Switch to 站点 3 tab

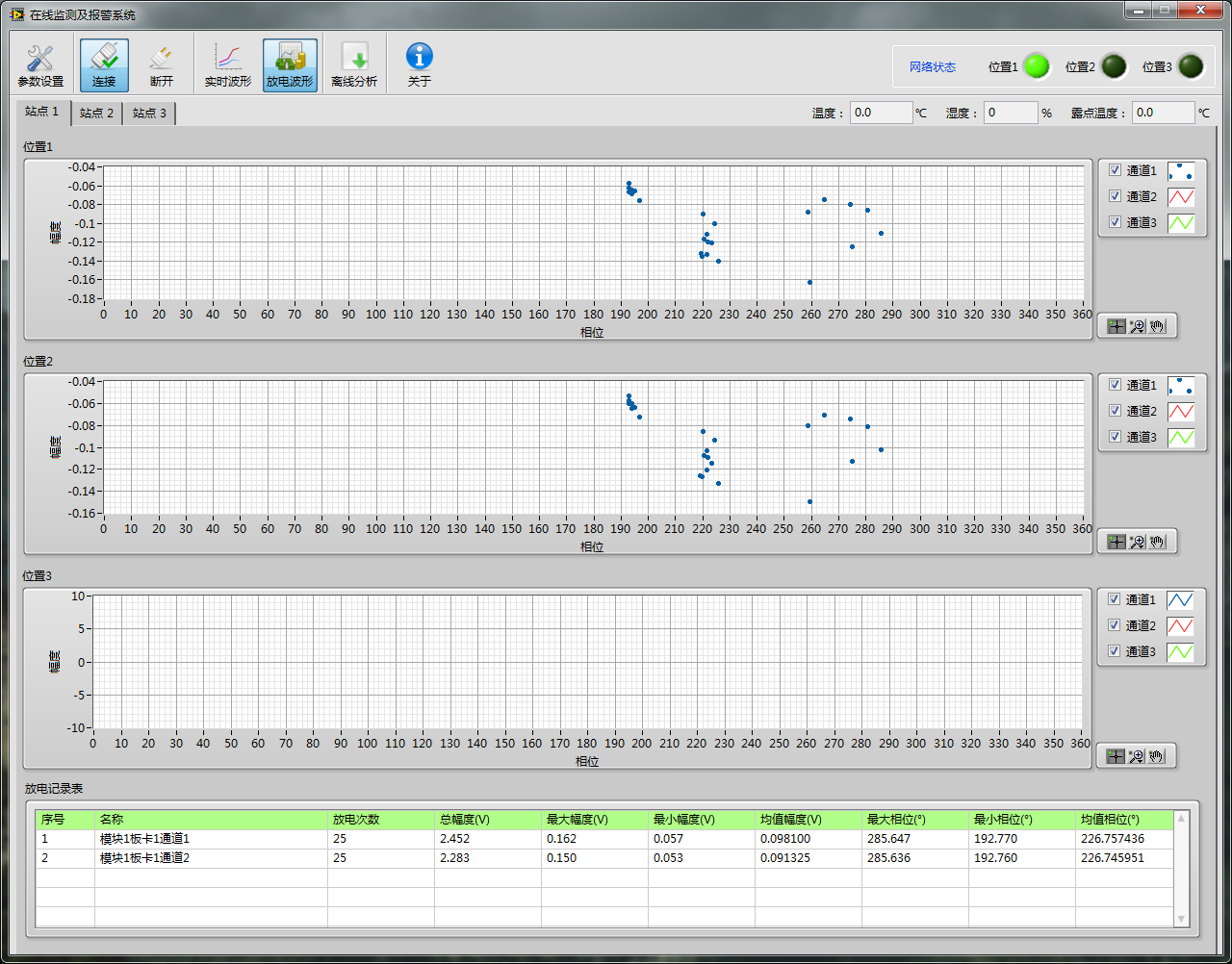click(149, 114)
